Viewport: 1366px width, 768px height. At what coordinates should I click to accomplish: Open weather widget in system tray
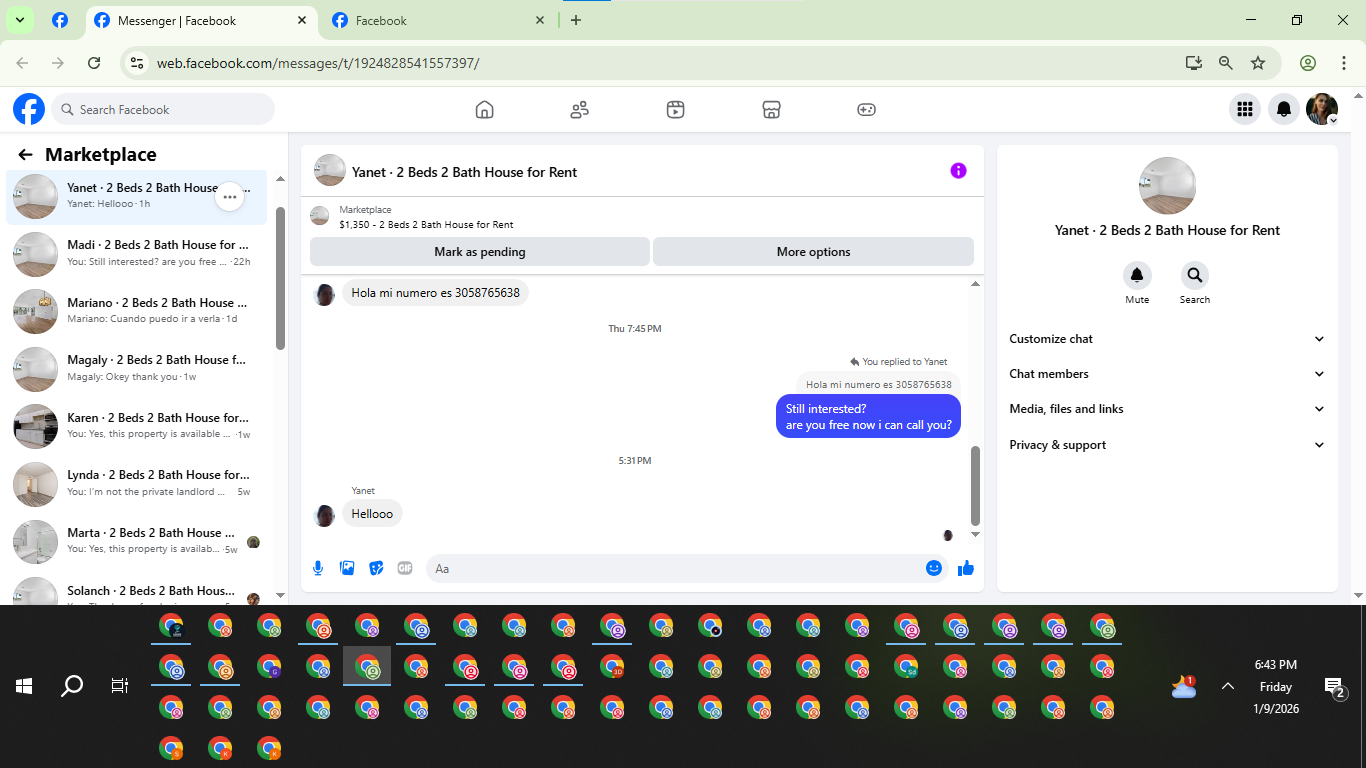pyautogui.click(x=1185, y=686)
